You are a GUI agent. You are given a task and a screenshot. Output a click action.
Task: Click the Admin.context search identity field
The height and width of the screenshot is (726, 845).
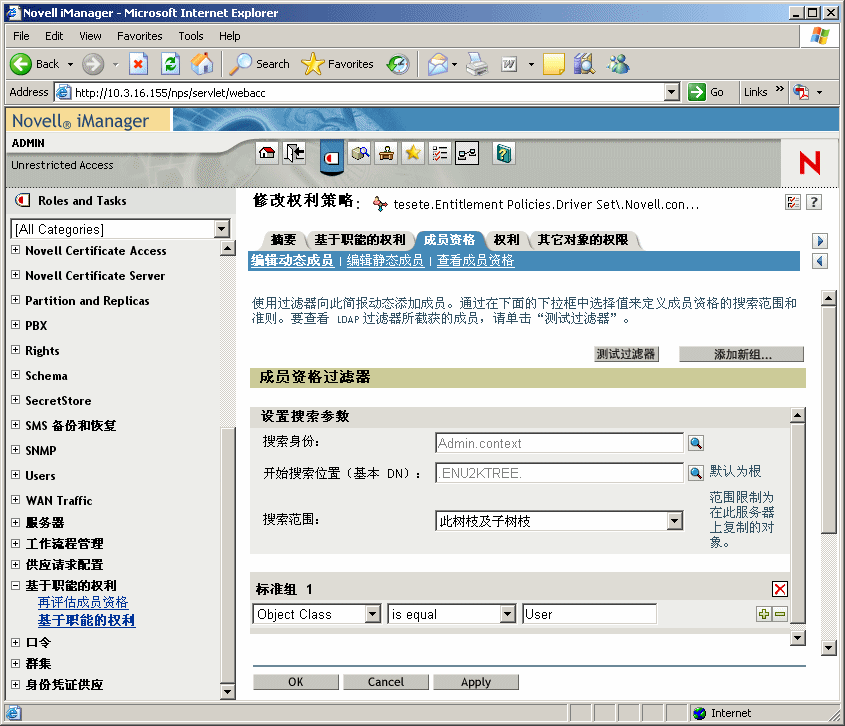tap(559, 443)
